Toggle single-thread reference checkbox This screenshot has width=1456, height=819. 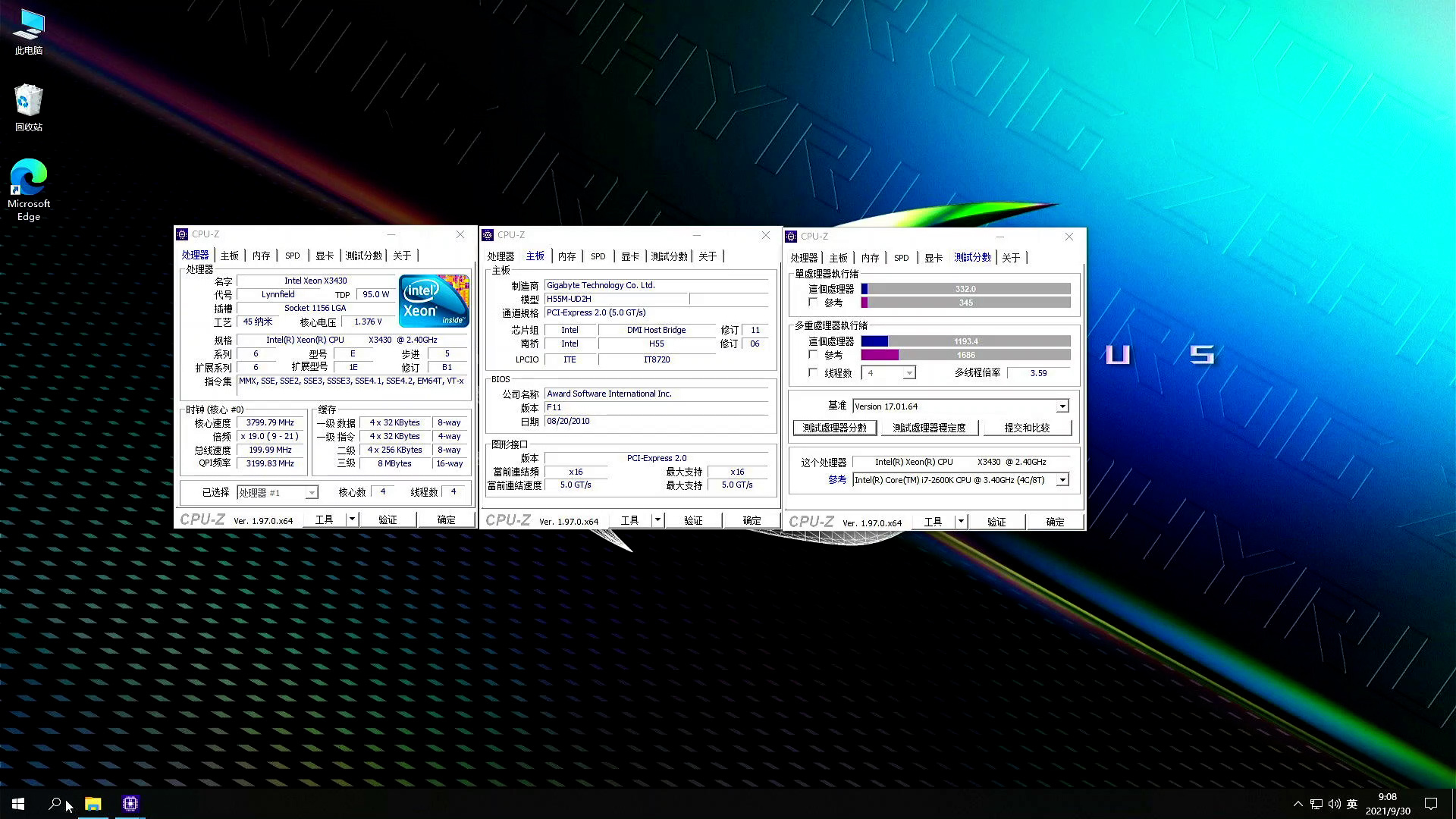[813, 303]
